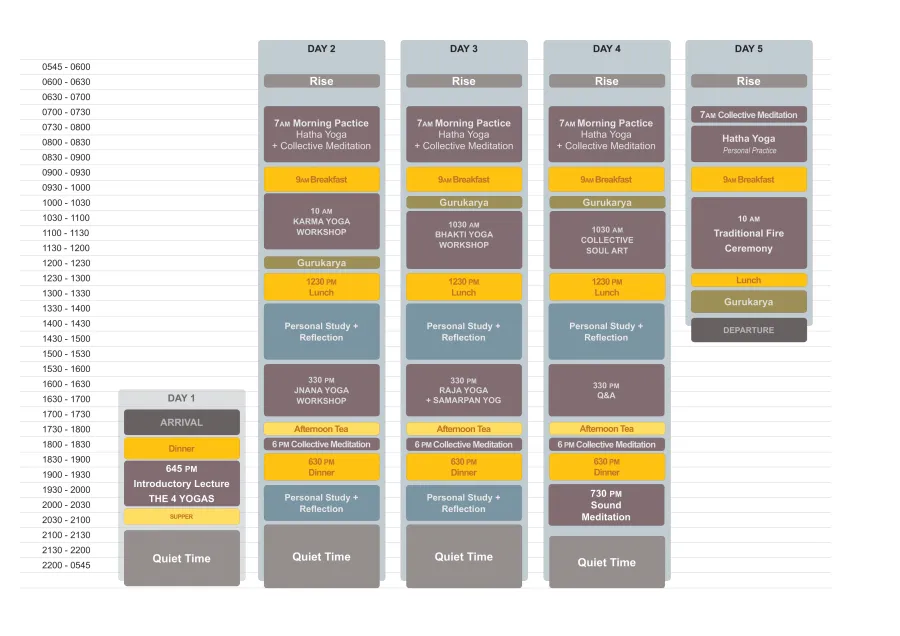Click the Day 4 Rise block
Viewport: 900px width, 636px height.
607,81
